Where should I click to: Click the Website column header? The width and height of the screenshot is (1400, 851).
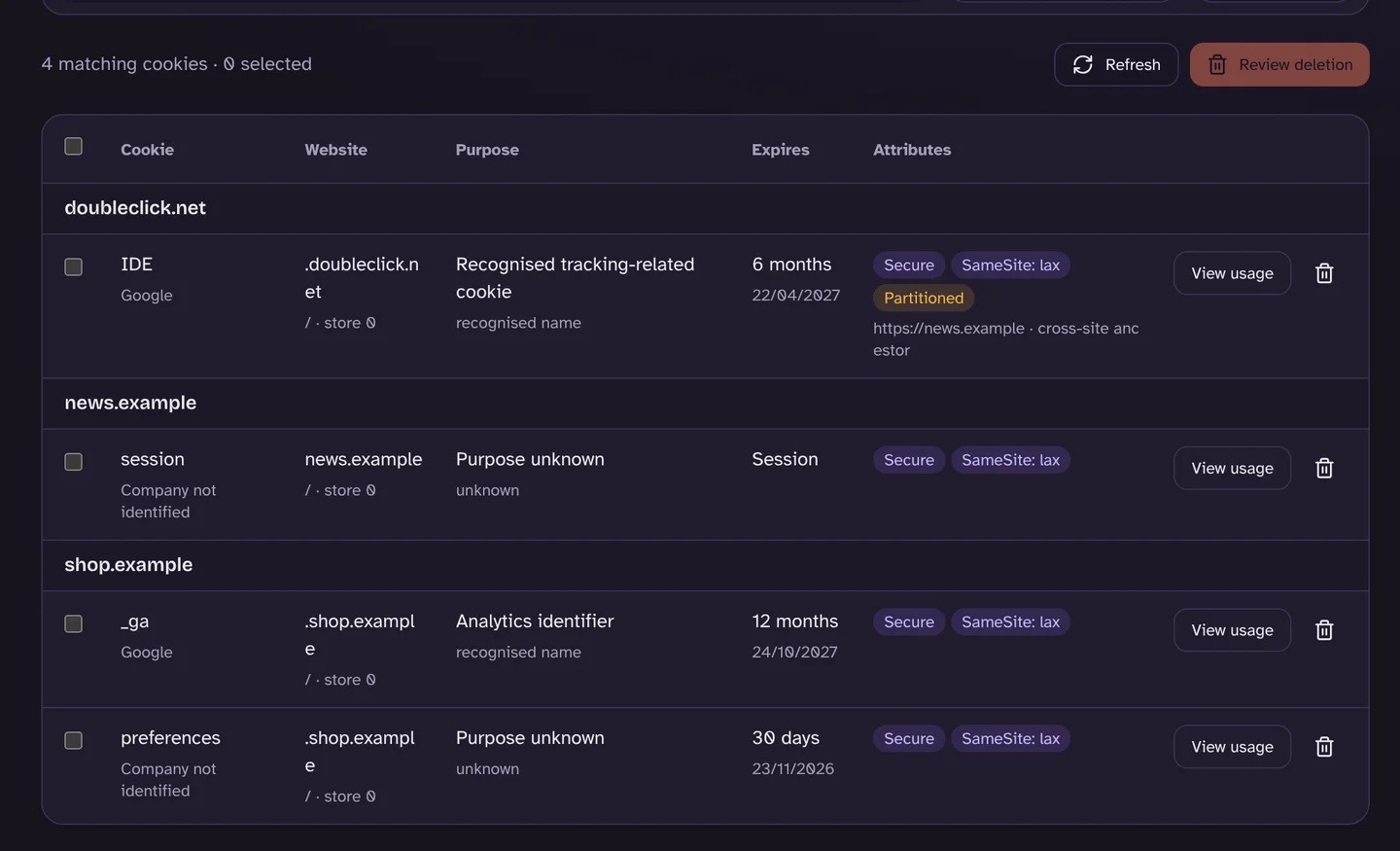(335, 150)
